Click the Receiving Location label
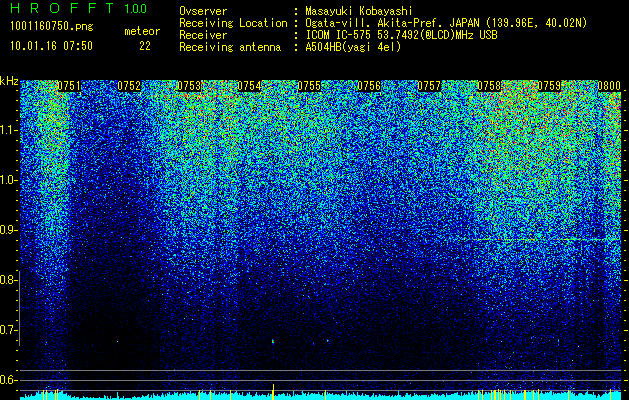 233,23
